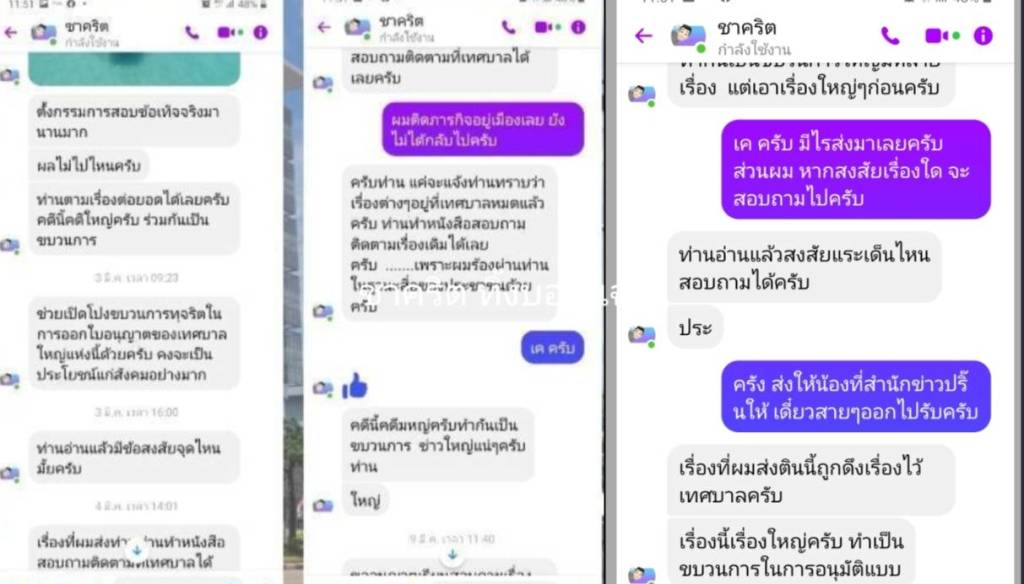
Task: Jump to latest messages in left panel
Action: (x=136, y=551)
